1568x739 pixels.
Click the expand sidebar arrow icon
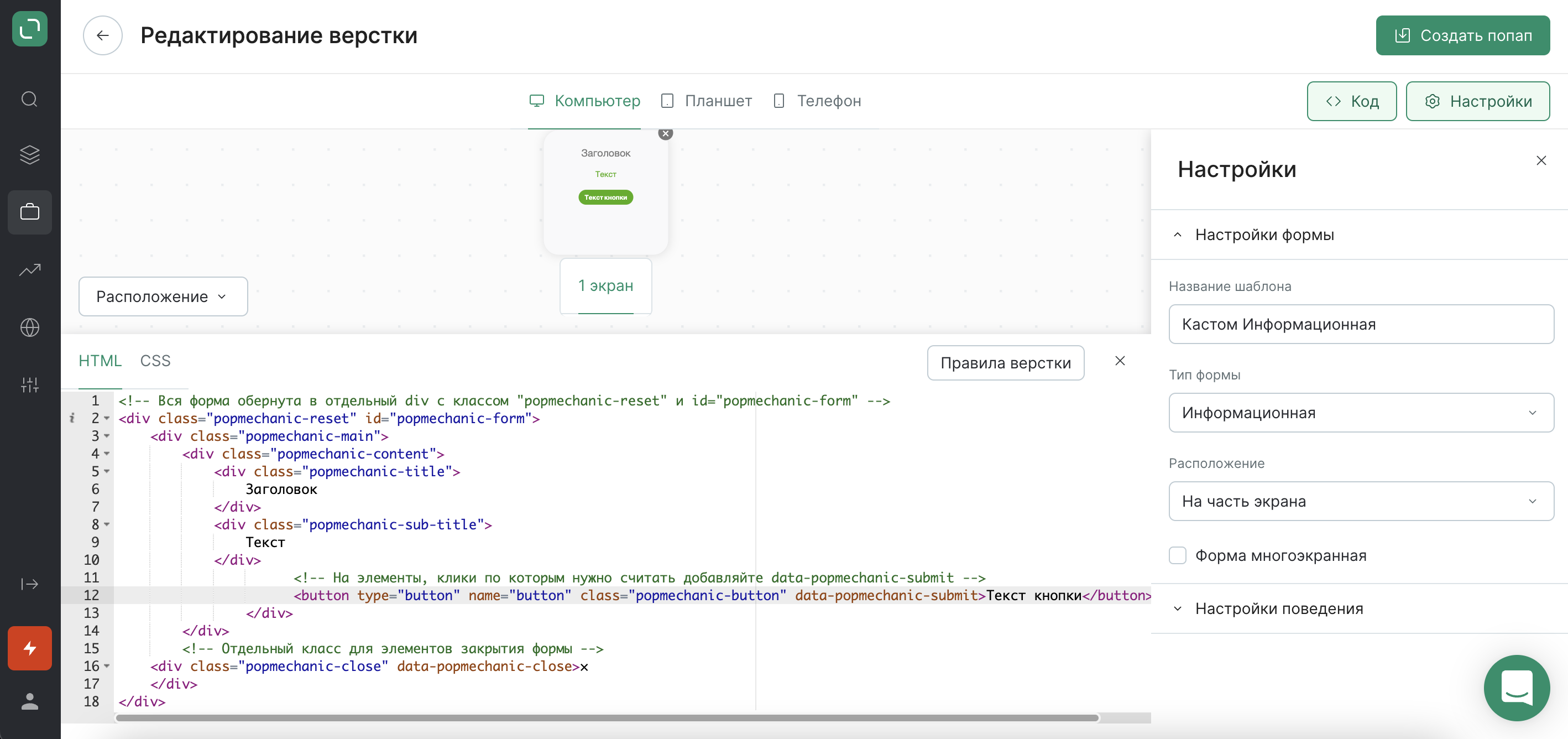tap(30, 584)
